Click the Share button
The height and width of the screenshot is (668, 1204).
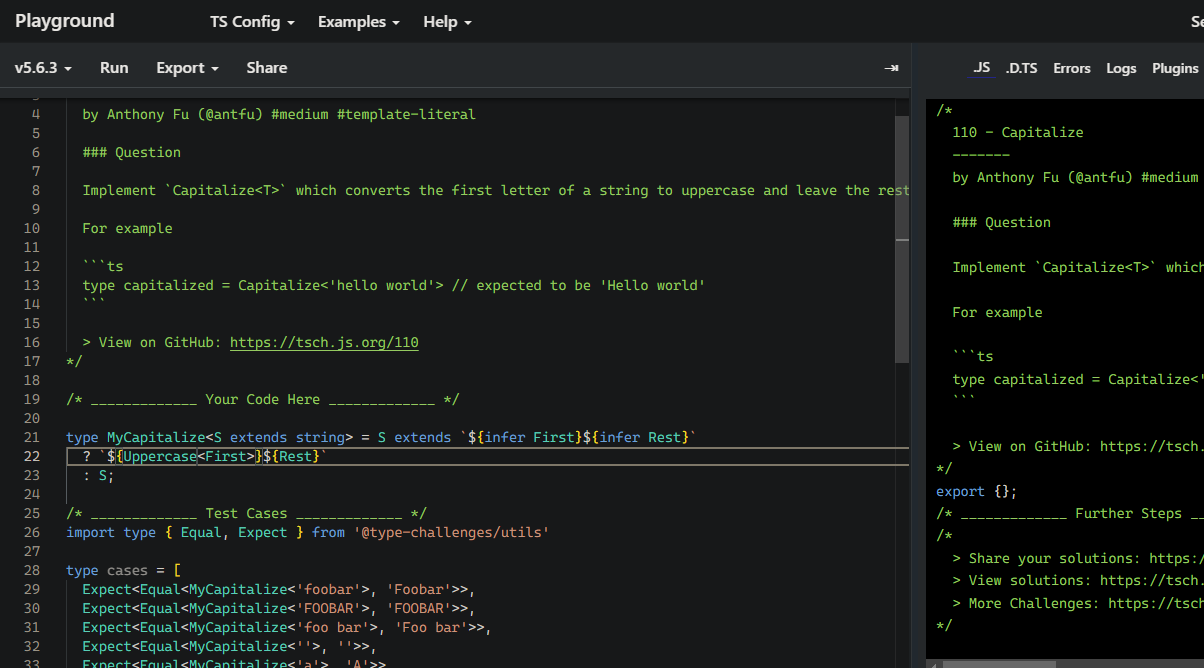tap(267, 68)
